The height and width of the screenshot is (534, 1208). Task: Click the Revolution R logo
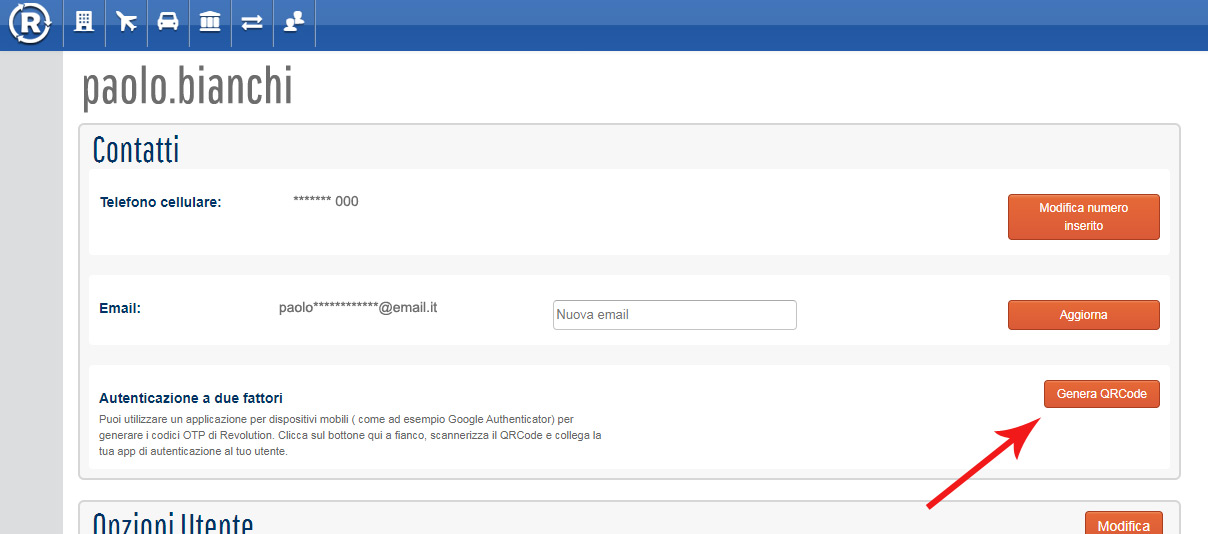point(30,24)
